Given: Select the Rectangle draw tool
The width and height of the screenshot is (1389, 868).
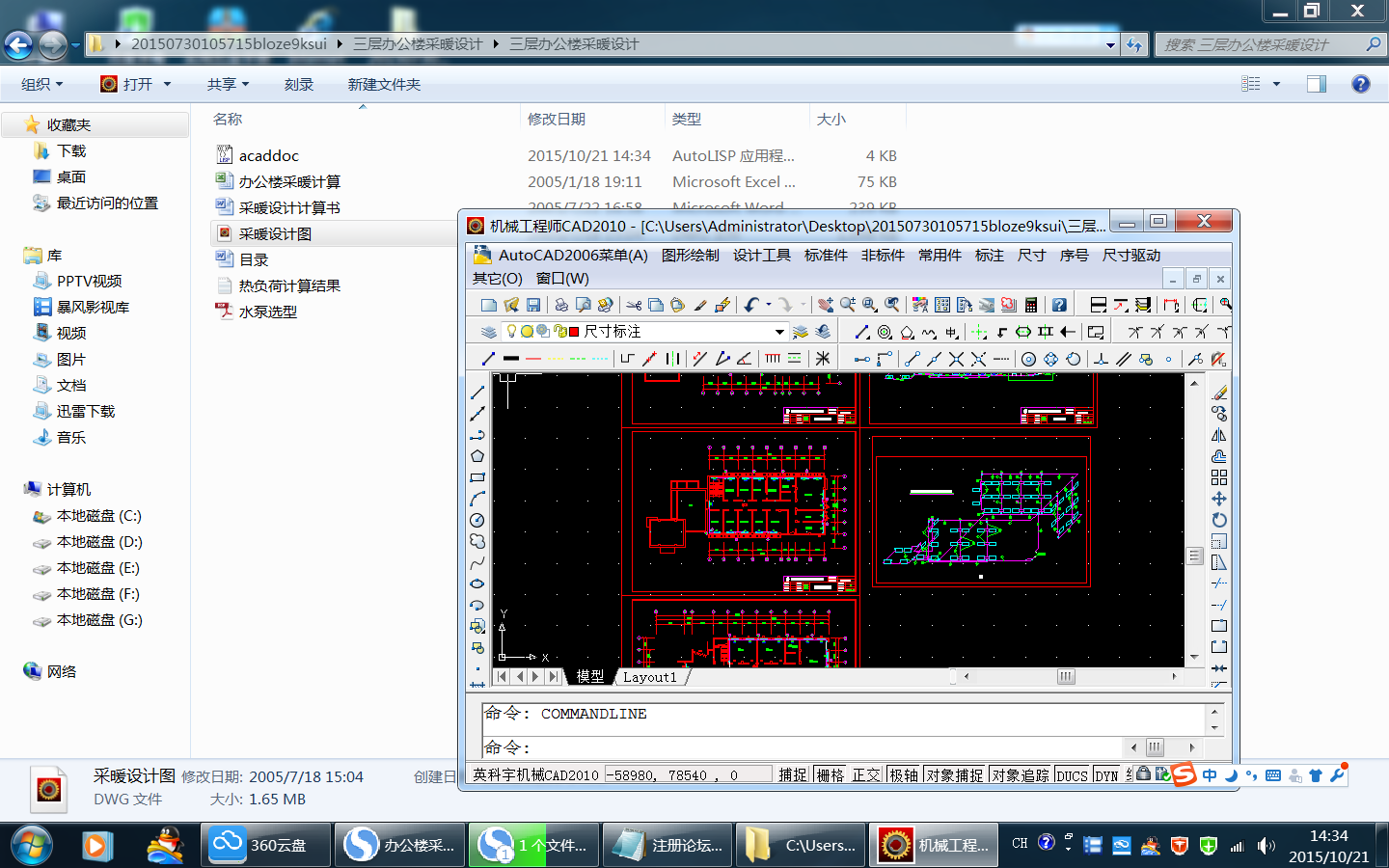Looking at the screenshot, I should coord(477,477).
